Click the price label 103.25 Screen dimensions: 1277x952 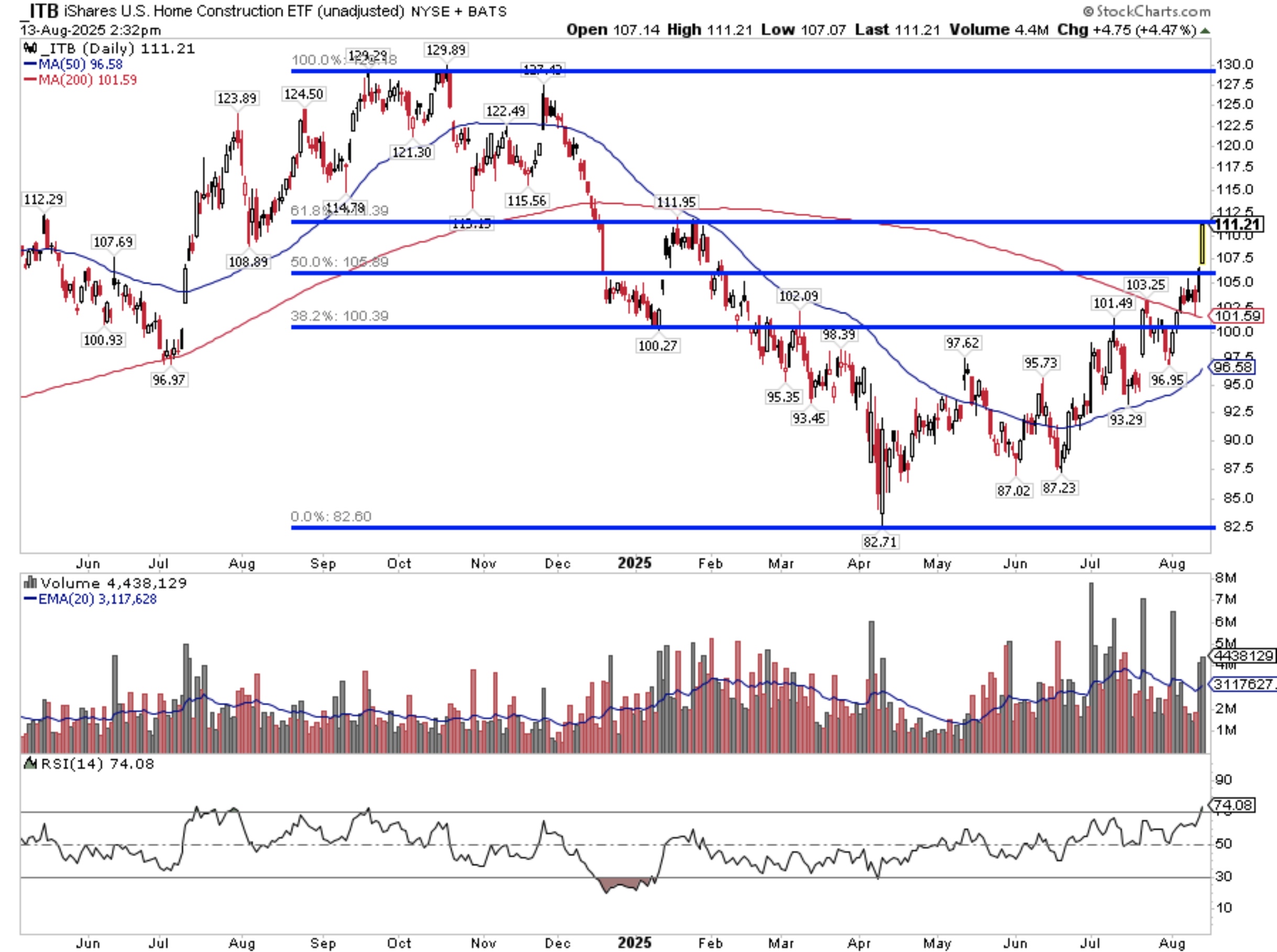1146,285
